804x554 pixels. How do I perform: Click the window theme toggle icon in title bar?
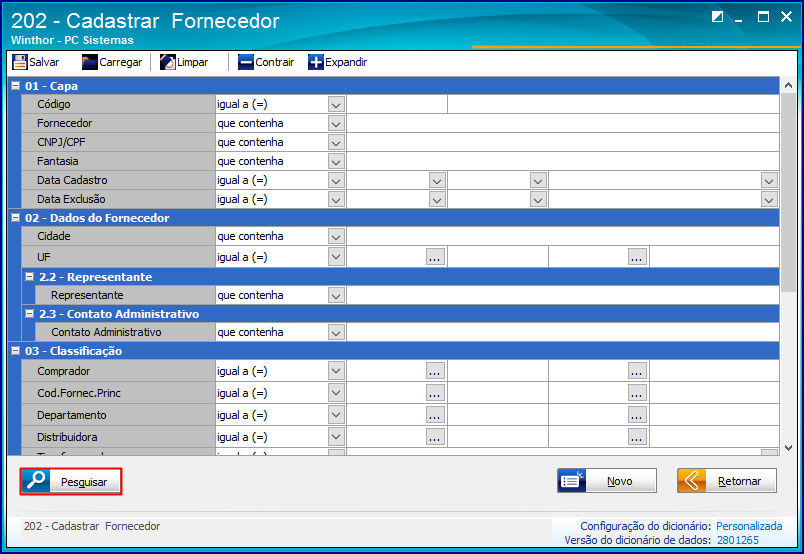(x=717, y=17)
